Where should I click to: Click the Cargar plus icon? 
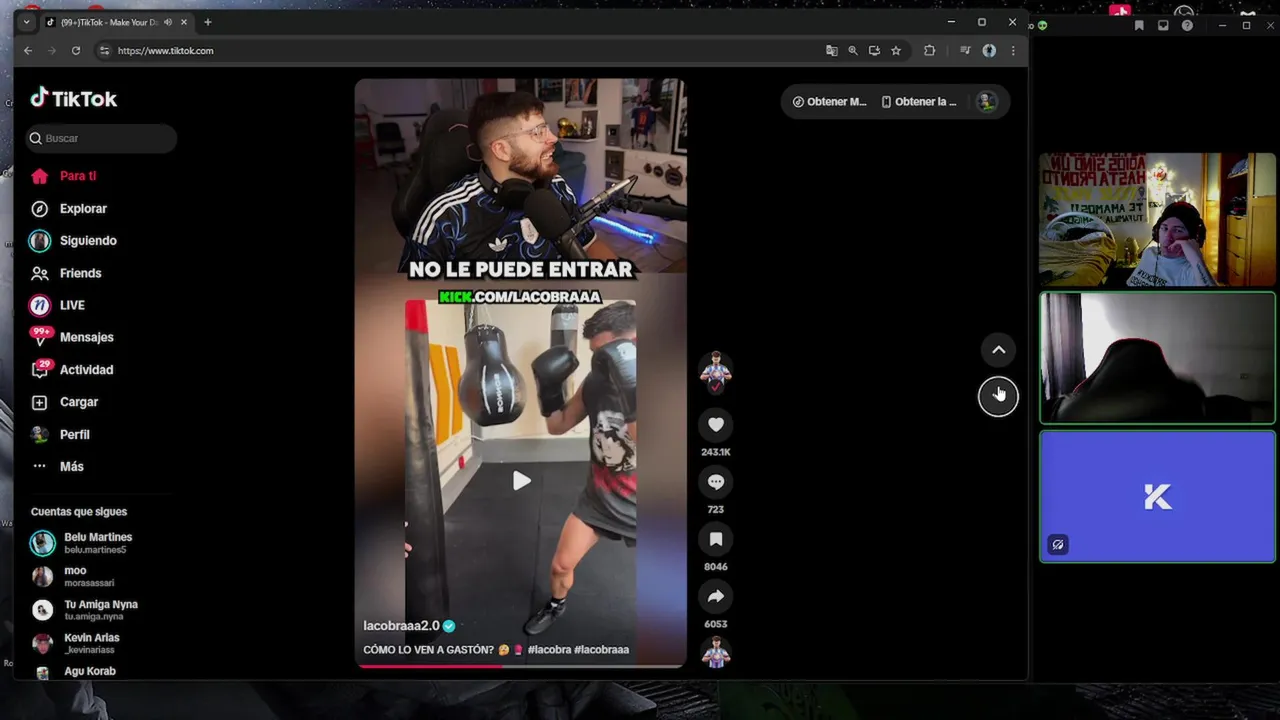40,402
